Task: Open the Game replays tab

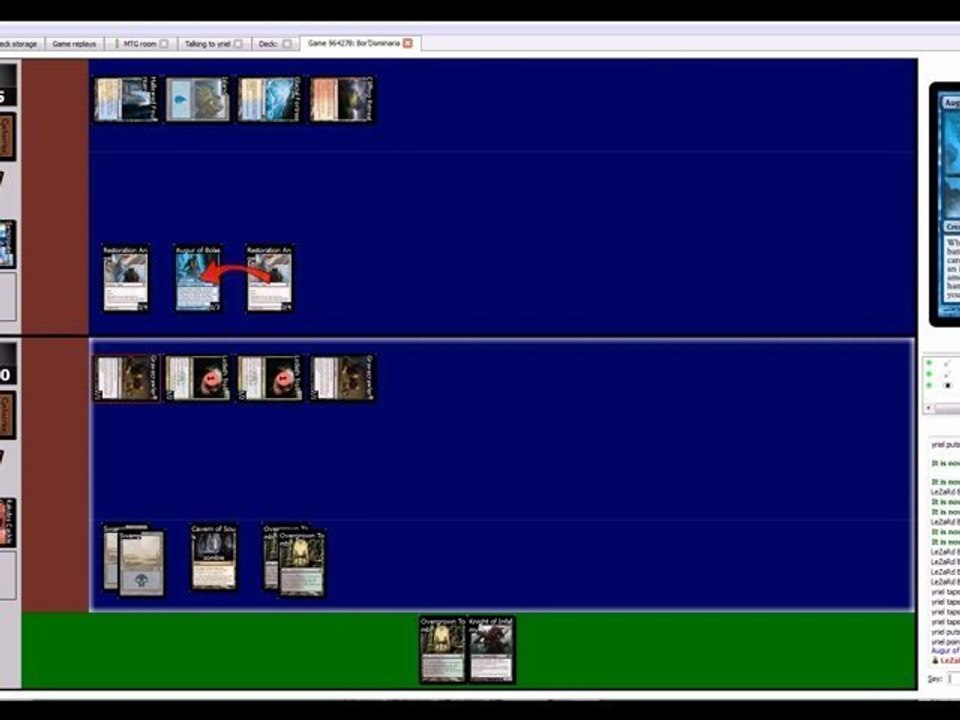Action: click(x=74, y=43)
